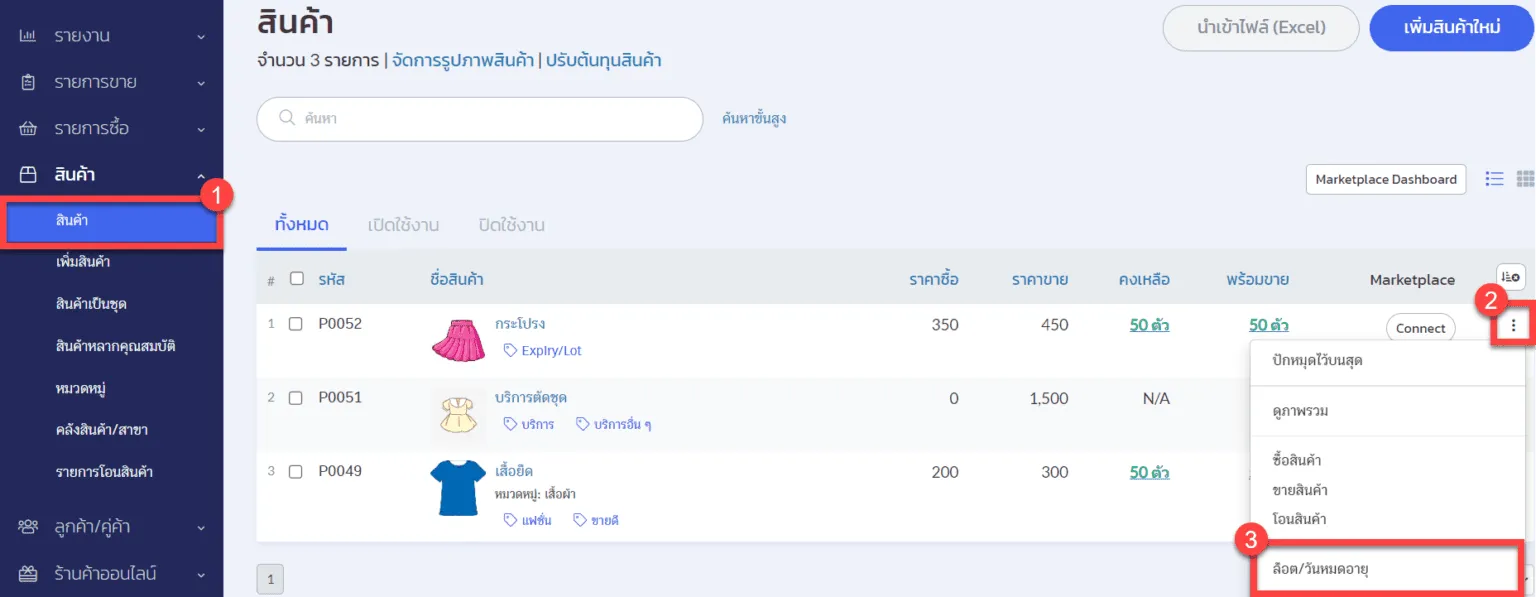Click the pink skirt product image
The width and height of the screenshot is (1536, 597).
click(x=458, y=340)
